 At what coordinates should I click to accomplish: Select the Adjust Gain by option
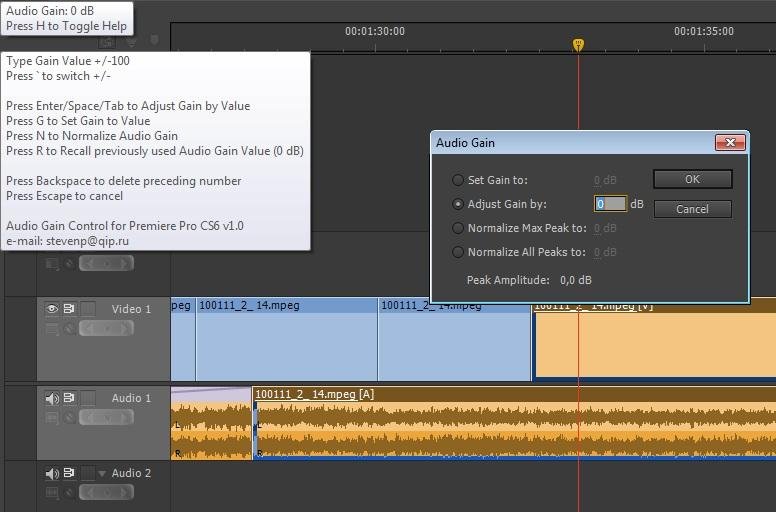[x=458, y=204]
